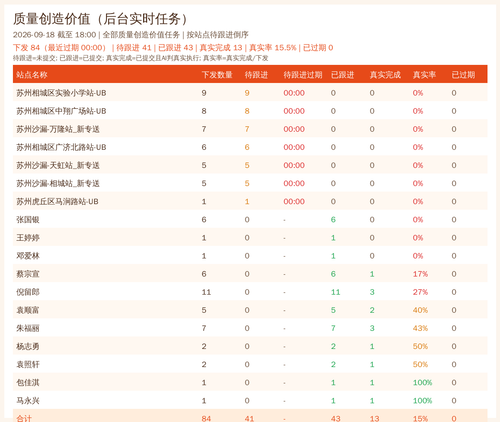Click the summary text 真实率 15.5%
Viewport: 500px width, 422px height.
coord(273,48)
